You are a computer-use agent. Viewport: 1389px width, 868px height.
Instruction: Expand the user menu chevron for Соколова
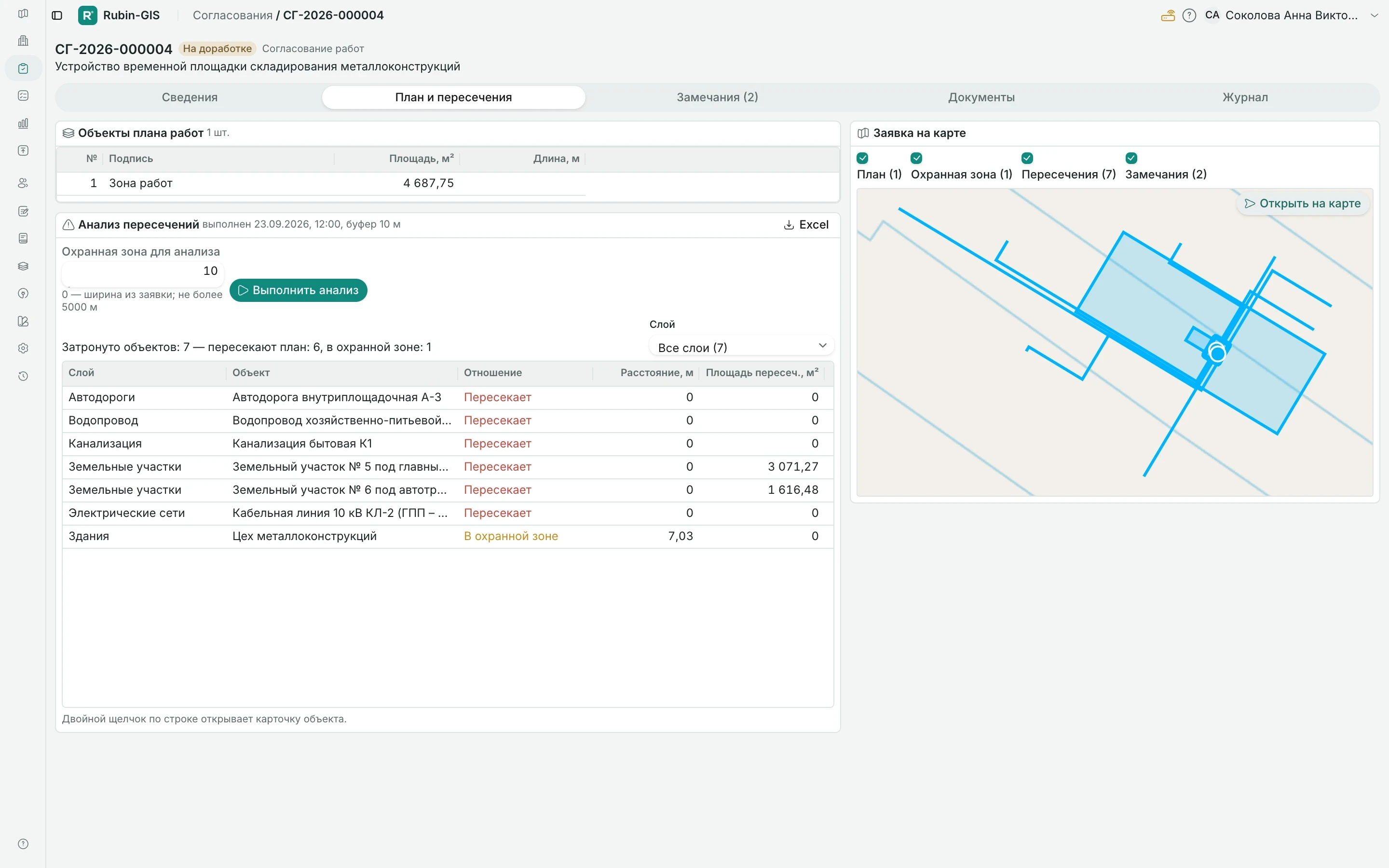point(1374,15)
